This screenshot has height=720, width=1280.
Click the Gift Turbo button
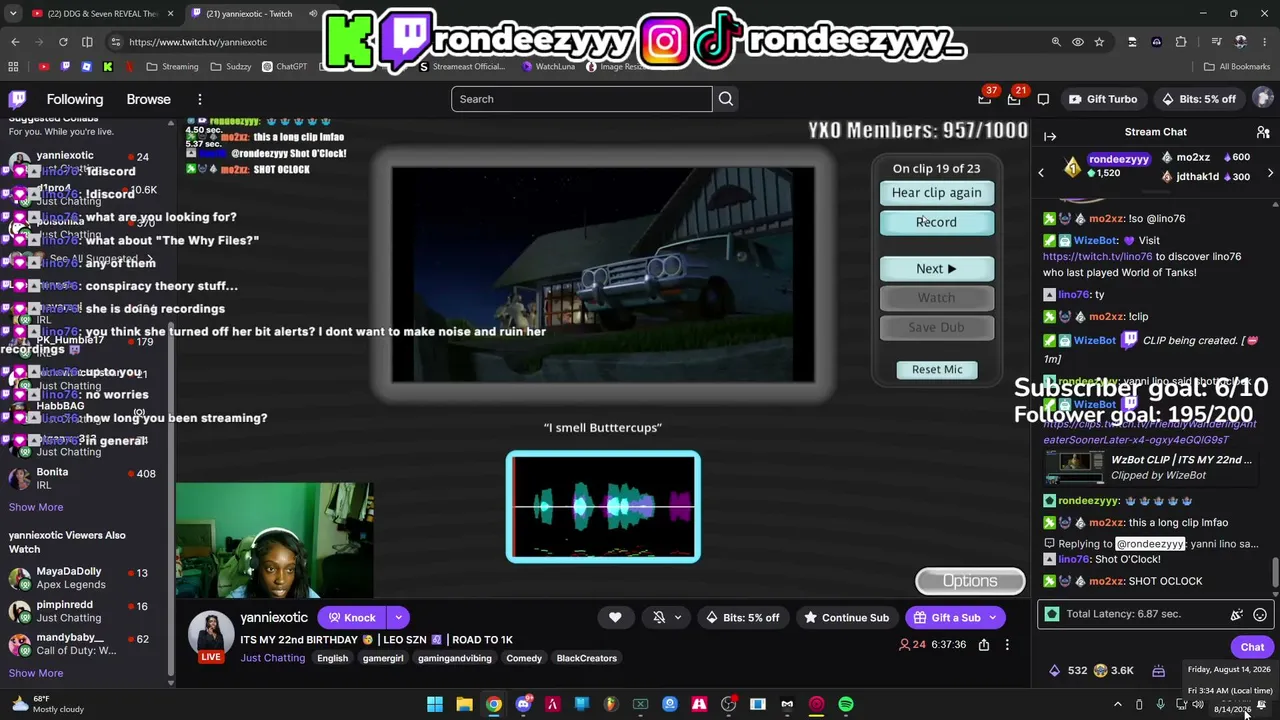click(1102, 99)
